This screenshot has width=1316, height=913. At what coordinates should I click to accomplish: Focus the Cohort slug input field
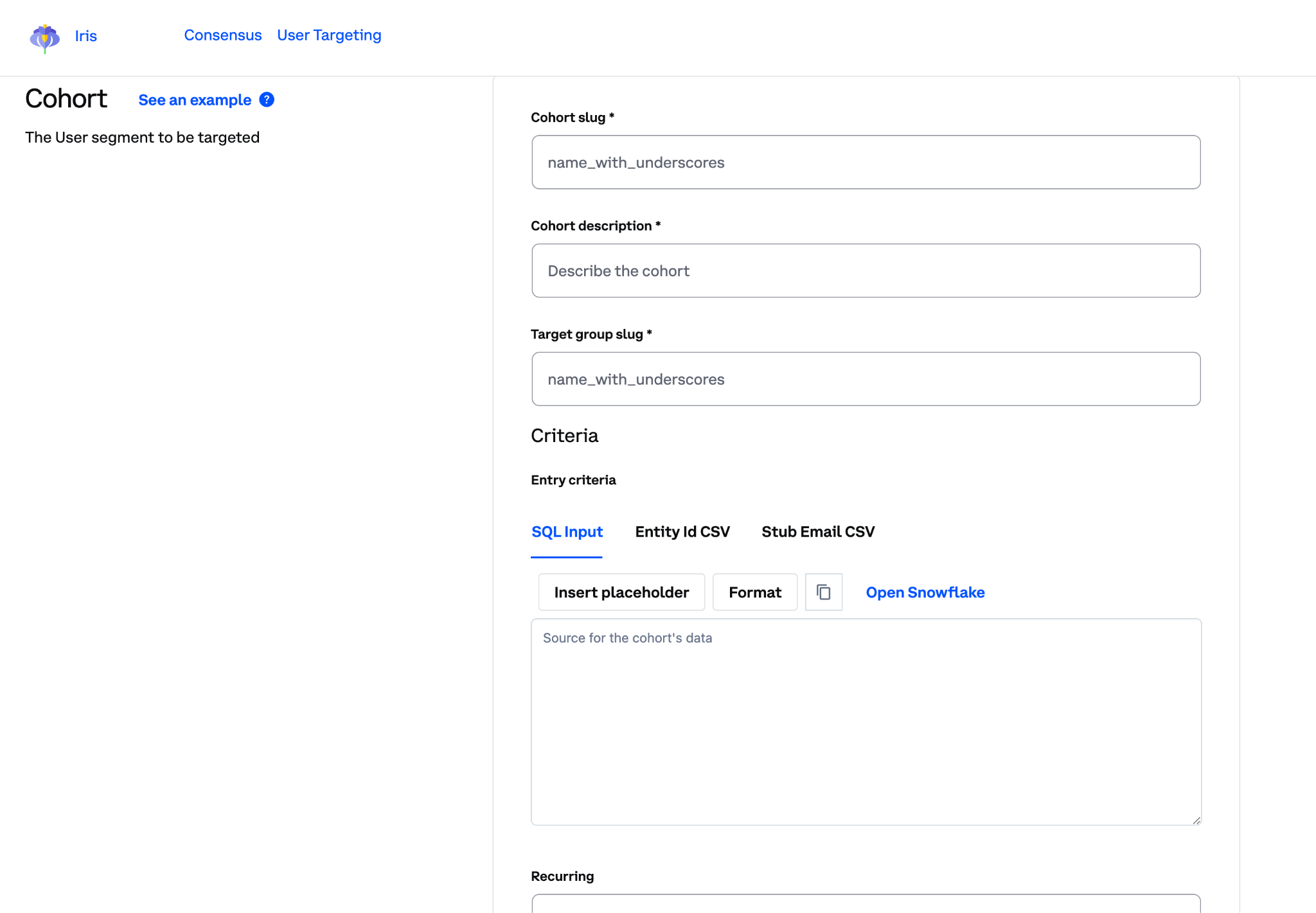(866, 162)
